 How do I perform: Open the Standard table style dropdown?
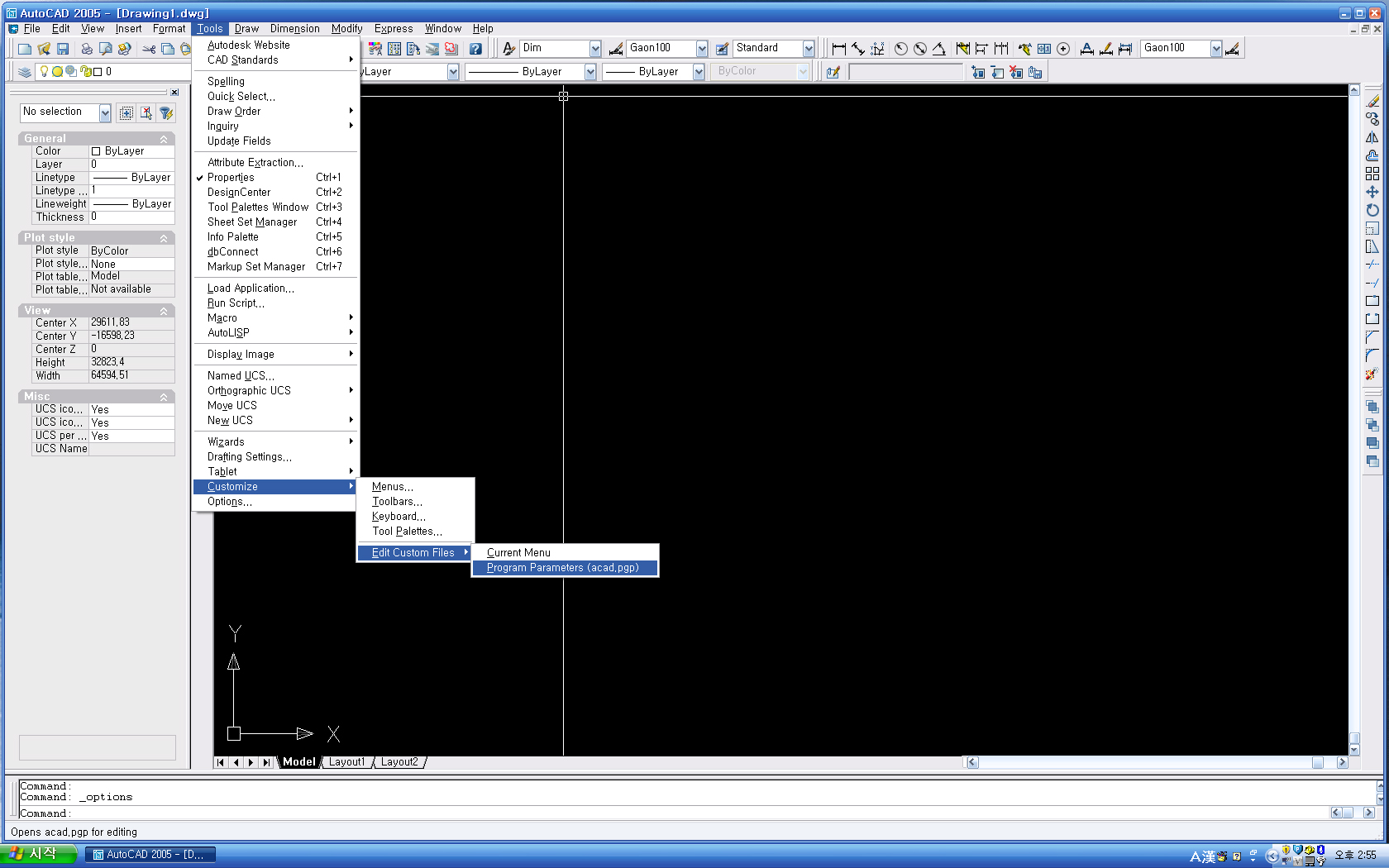808,49
